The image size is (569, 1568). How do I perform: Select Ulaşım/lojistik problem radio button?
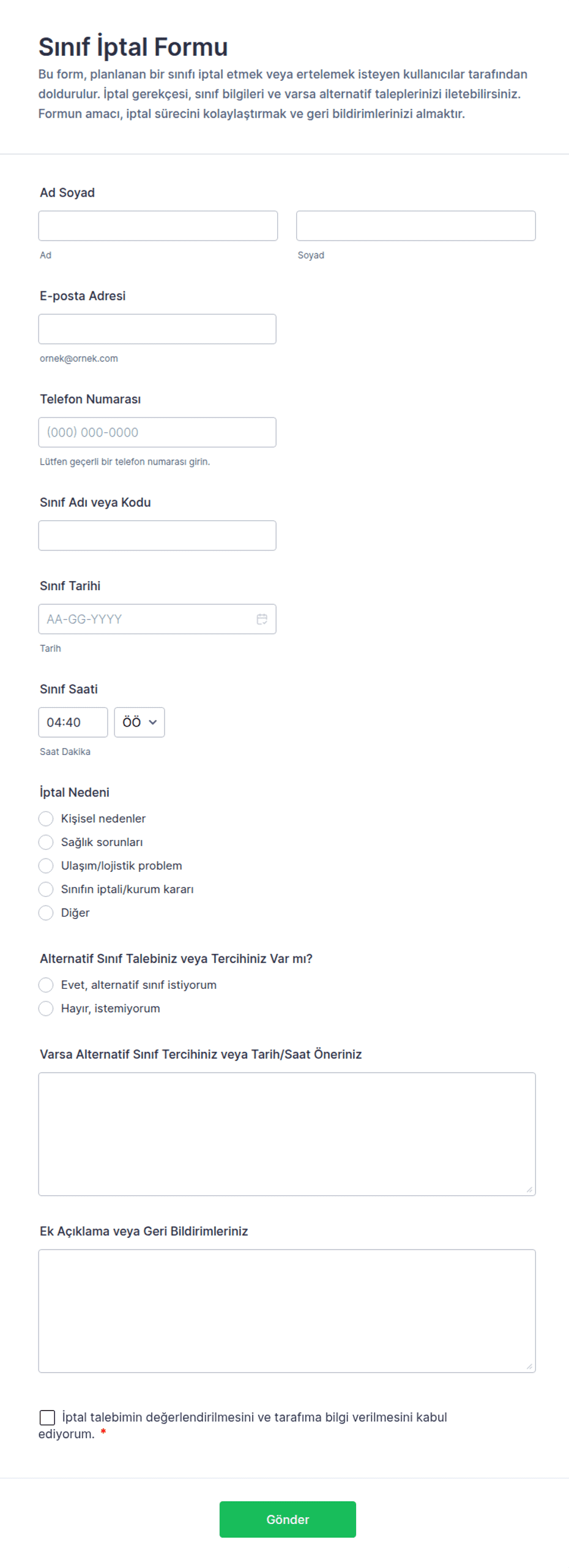point(46,865)
